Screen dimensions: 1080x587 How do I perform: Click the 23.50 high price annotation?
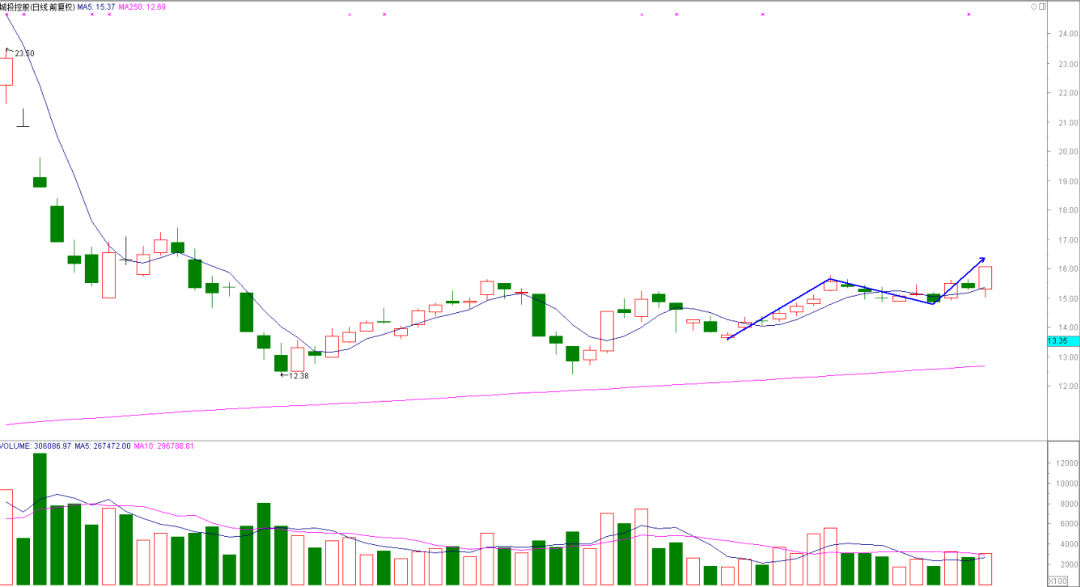coord(24,53)
